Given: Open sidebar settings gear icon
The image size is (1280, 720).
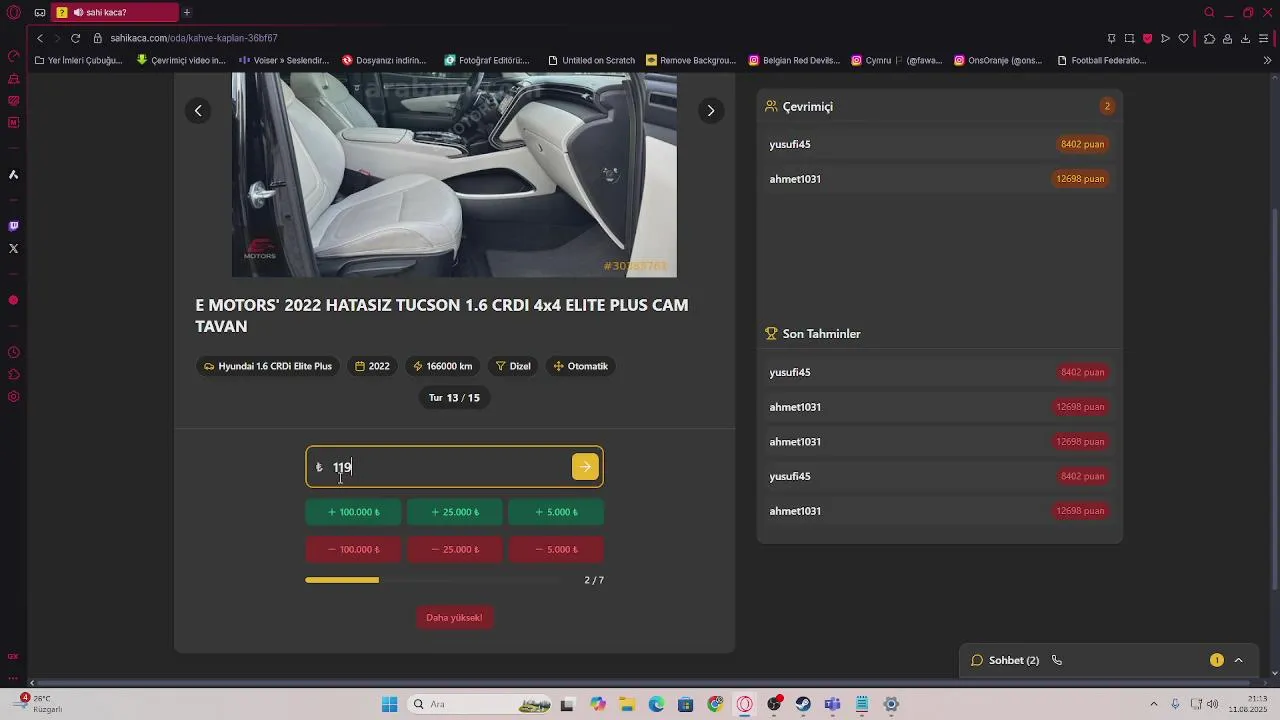Looking at the screenshot, I should [13, 397].
